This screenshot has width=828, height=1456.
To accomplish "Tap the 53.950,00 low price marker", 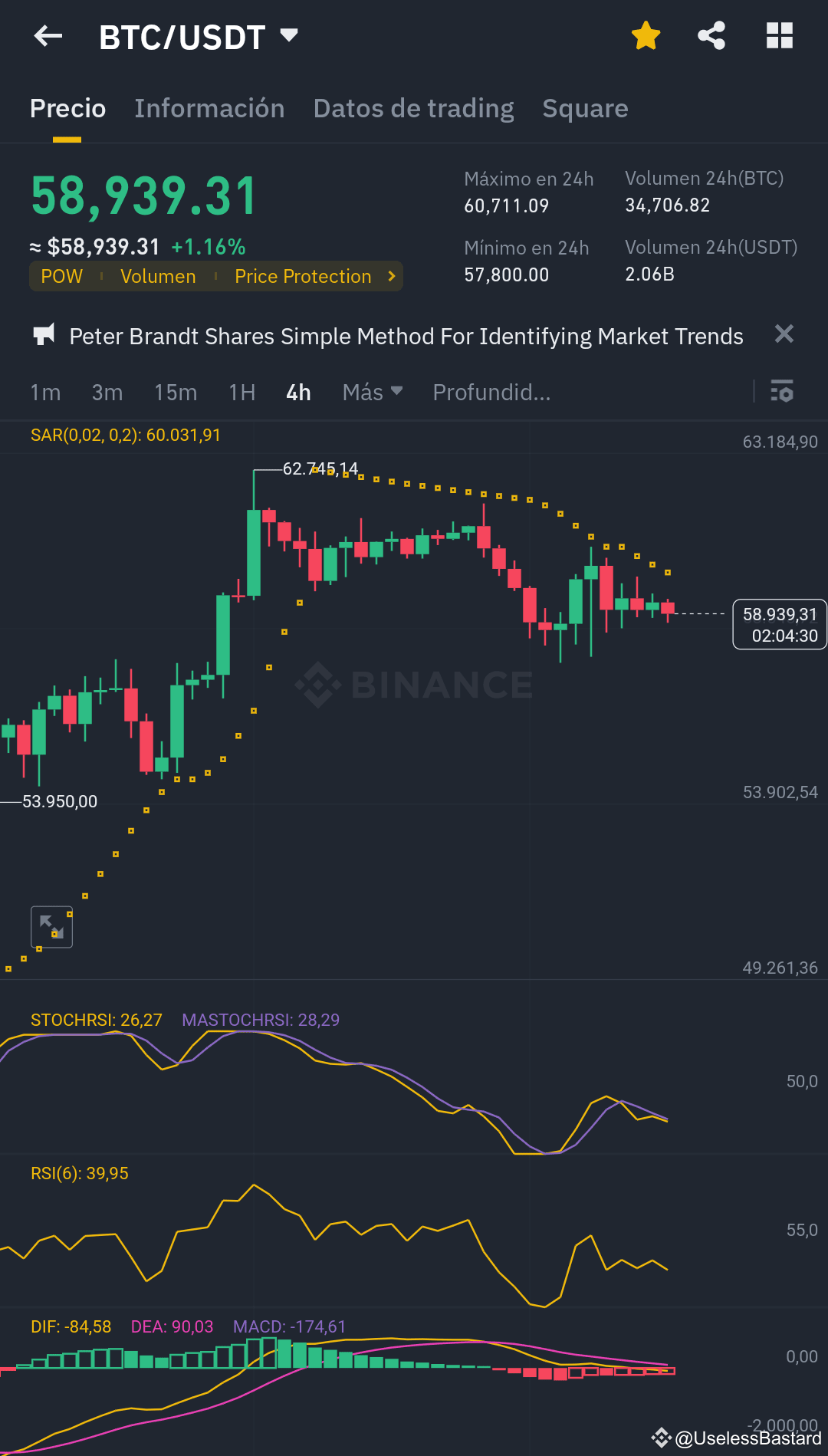I will 60,801.
